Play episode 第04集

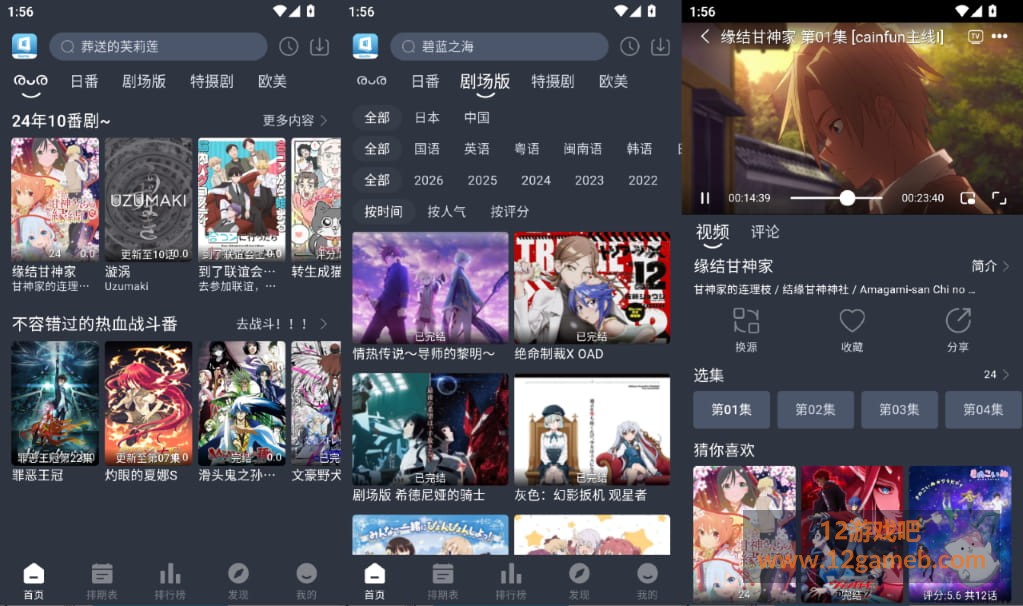pyautogui.click(x=983, y=410)
